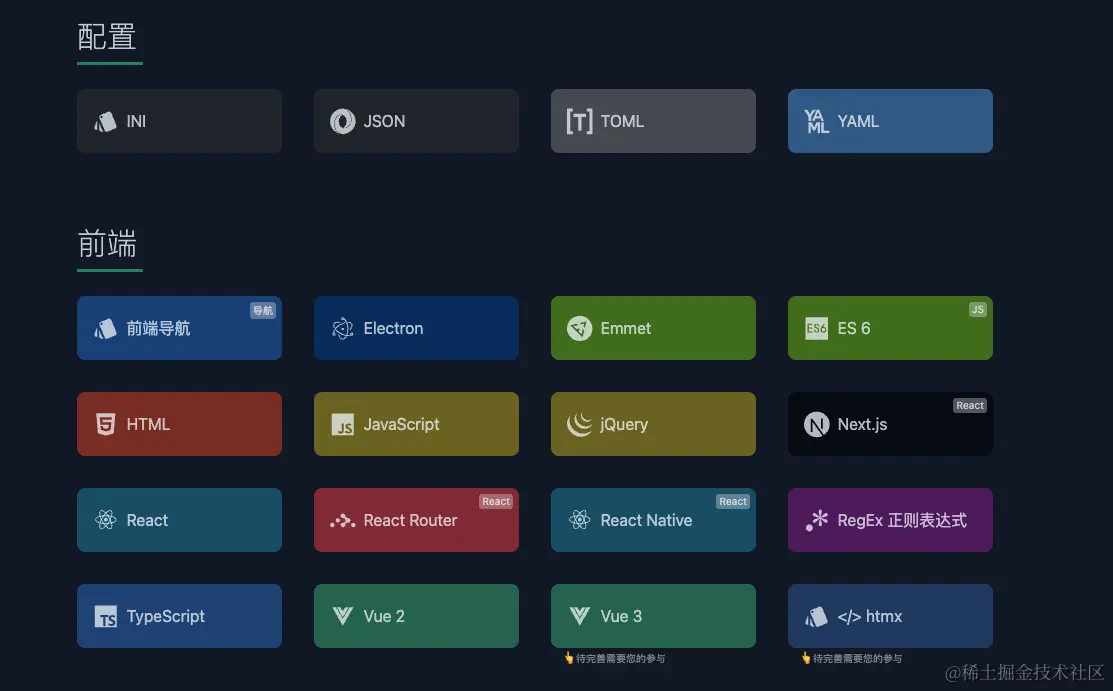Image resolution: width=1113 pixels, height=691 pixels.
Task: Click the Next.js N logo icon
Action: pyautogui.click(x=816, y=424)
